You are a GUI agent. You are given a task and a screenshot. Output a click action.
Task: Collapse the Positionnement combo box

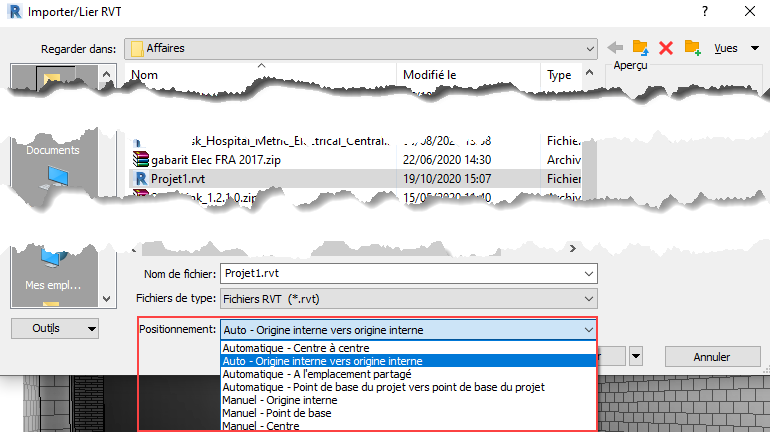click(589, 330)
